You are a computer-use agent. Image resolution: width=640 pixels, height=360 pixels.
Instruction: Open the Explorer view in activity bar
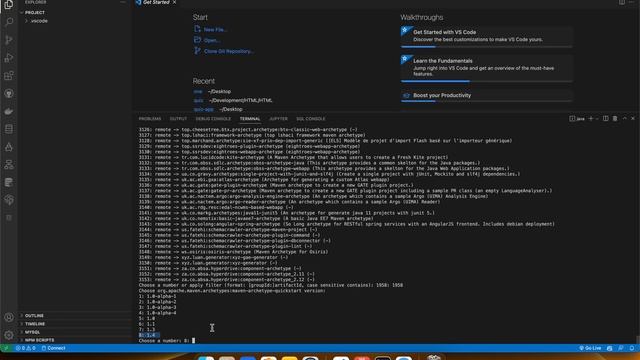(9, 4)
